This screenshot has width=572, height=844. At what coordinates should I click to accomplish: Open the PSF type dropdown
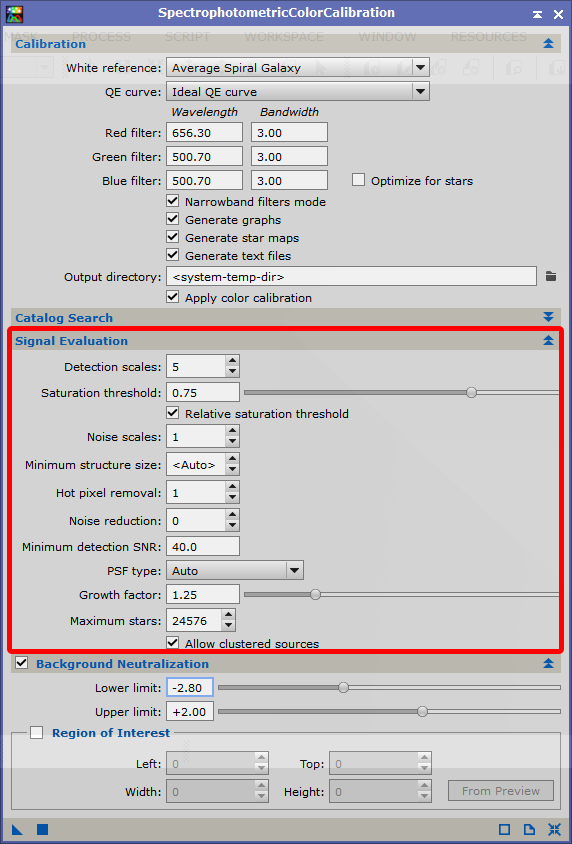click(x=235, y=571)
